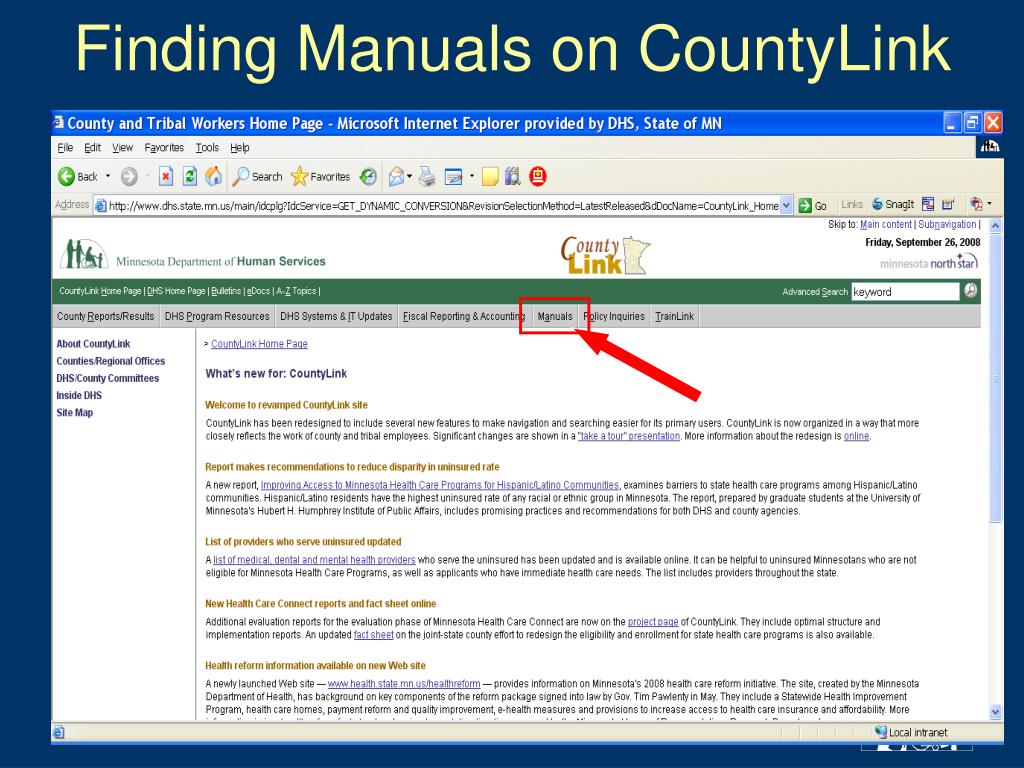
Task: Click the Mail envelope toolbar icon
Action: point(396,176)
